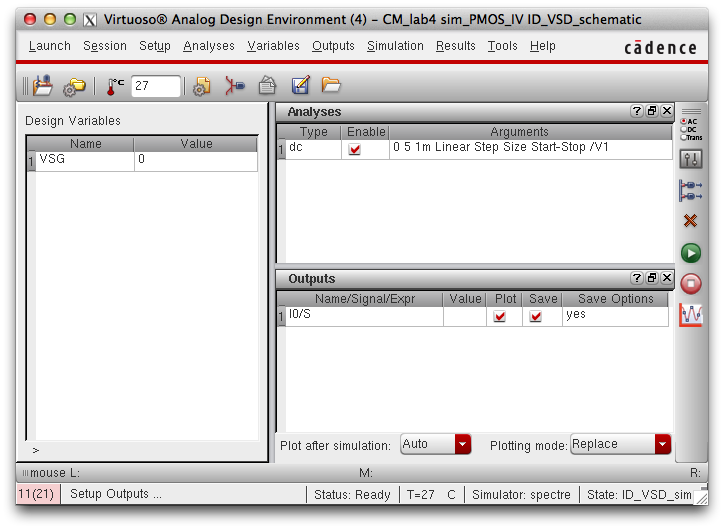The image size is (724, 529).
Task: Select the I0/S output row name
Action: 364,316
